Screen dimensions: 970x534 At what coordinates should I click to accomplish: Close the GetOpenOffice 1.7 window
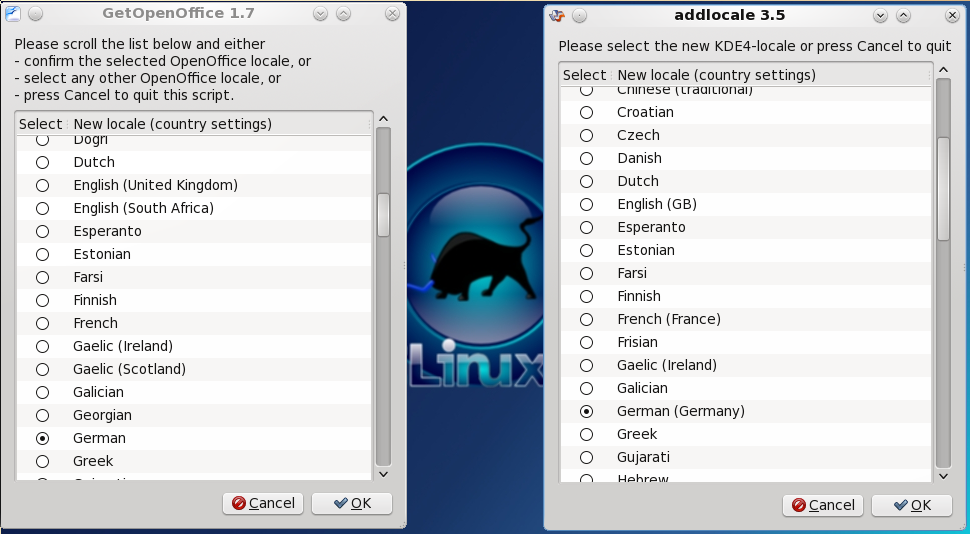click(x=392, y=14)
